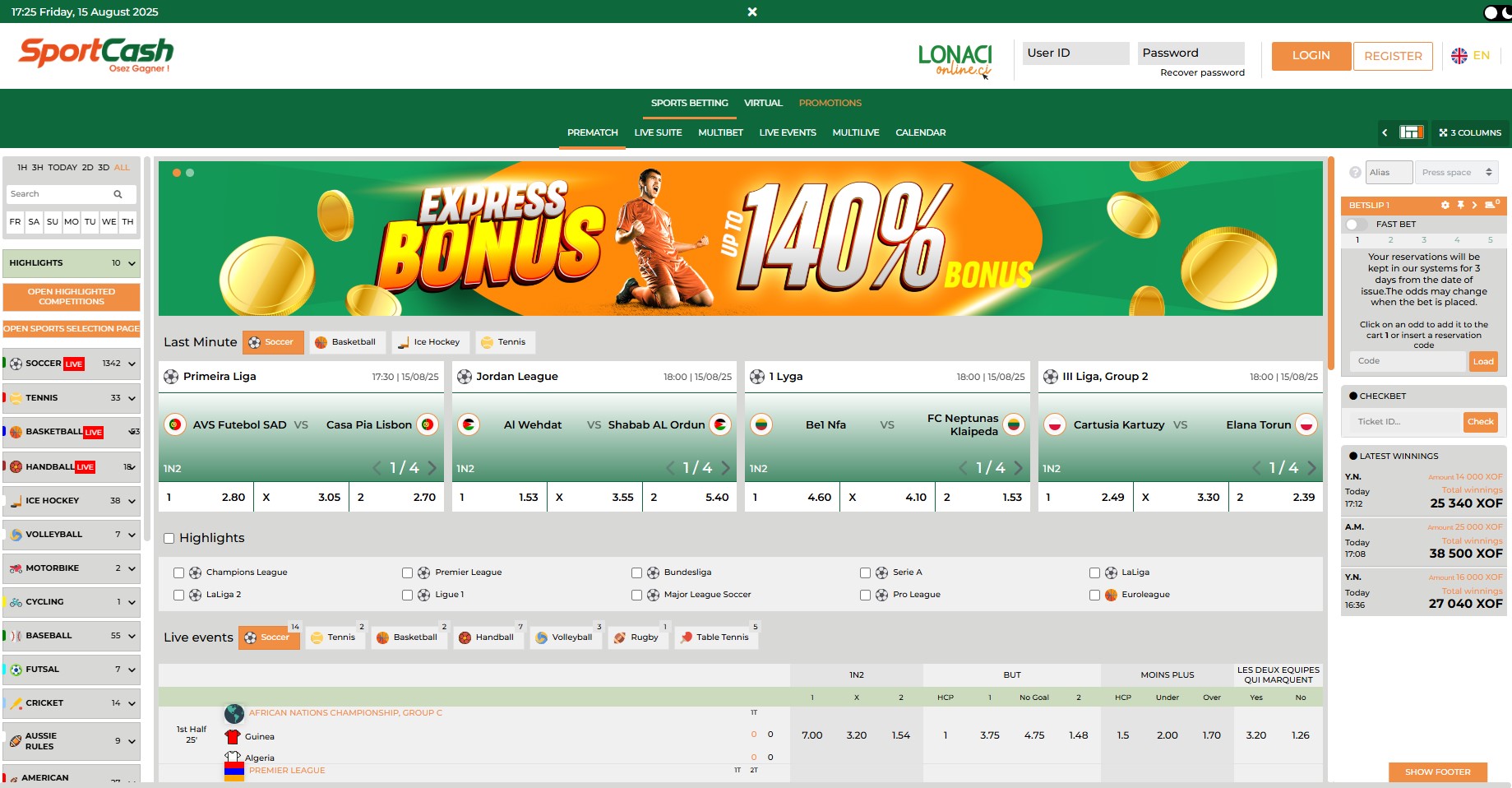Click the column layout icon near 3 COLUMNS
This screenshot has height=788, width=1512.
[1411, 132]
